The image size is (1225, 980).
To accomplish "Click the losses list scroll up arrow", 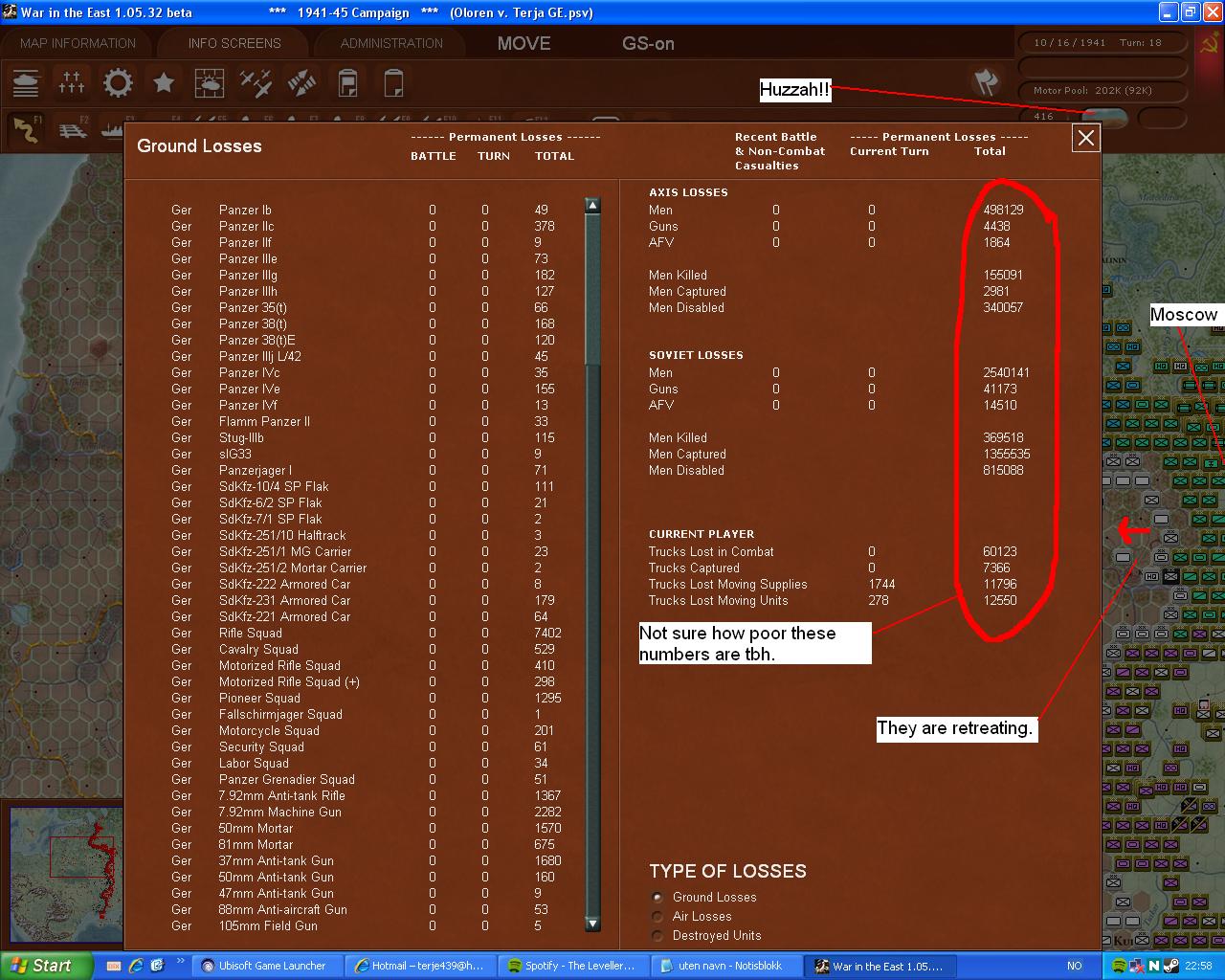I will click(592, 205).
